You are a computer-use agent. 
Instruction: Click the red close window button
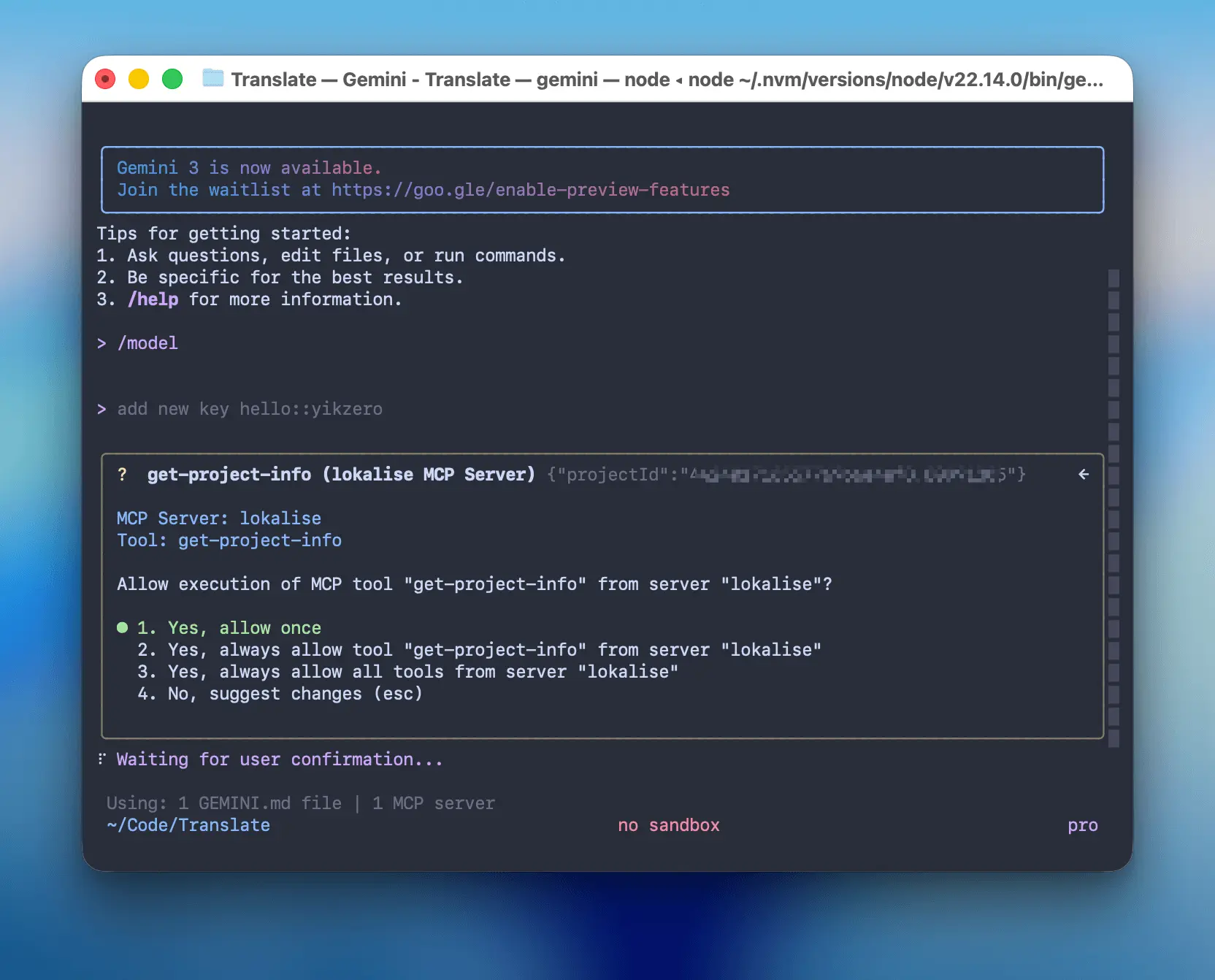(x=105, y=79)
